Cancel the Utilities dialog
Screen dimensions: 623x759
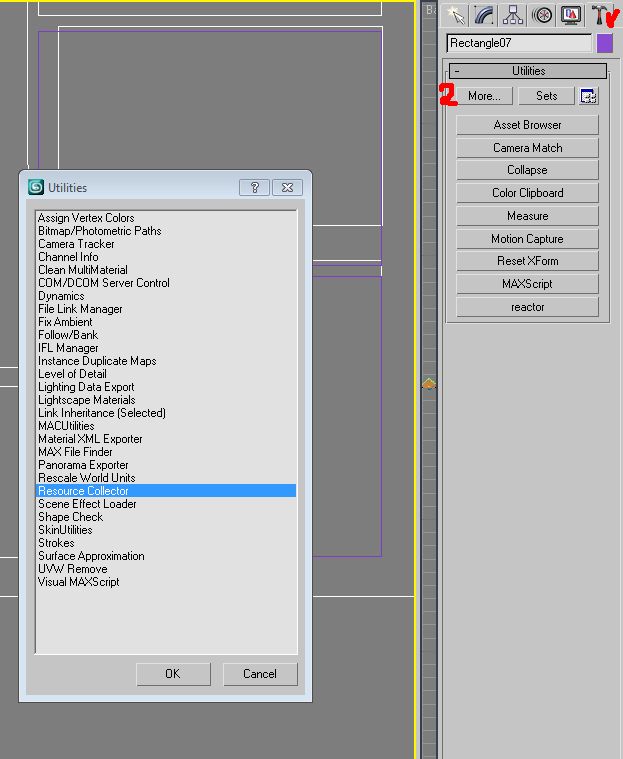[x=260, y=674]
